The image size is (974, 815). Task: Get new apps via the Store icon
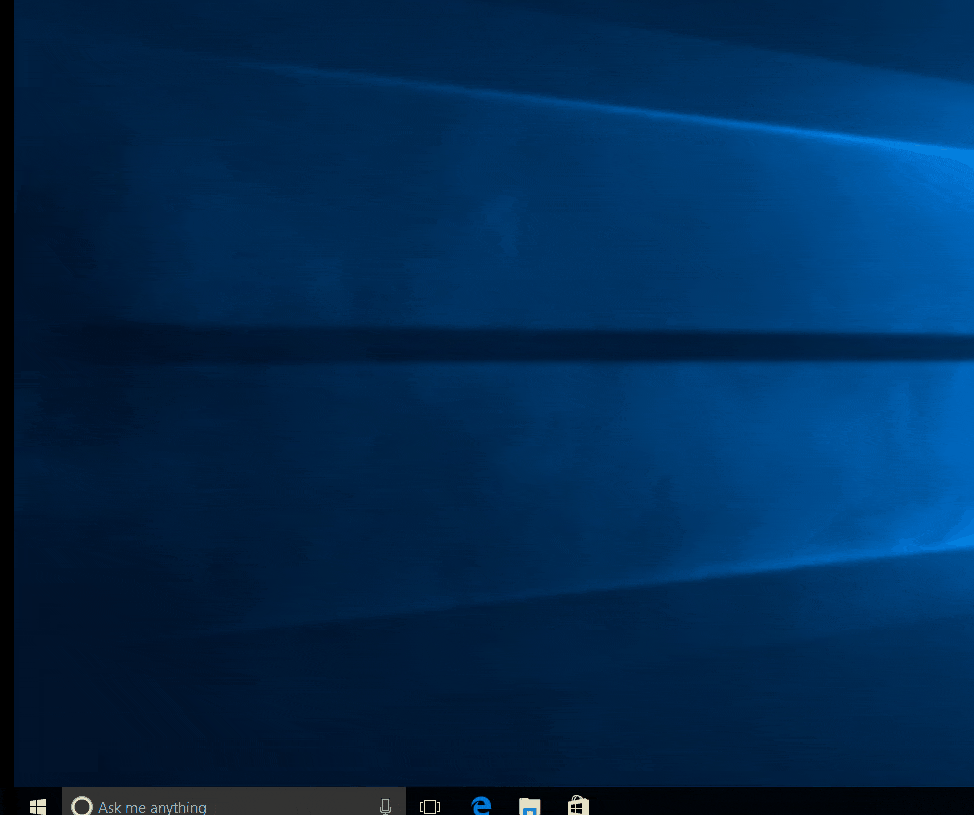(x=578, y=805)
